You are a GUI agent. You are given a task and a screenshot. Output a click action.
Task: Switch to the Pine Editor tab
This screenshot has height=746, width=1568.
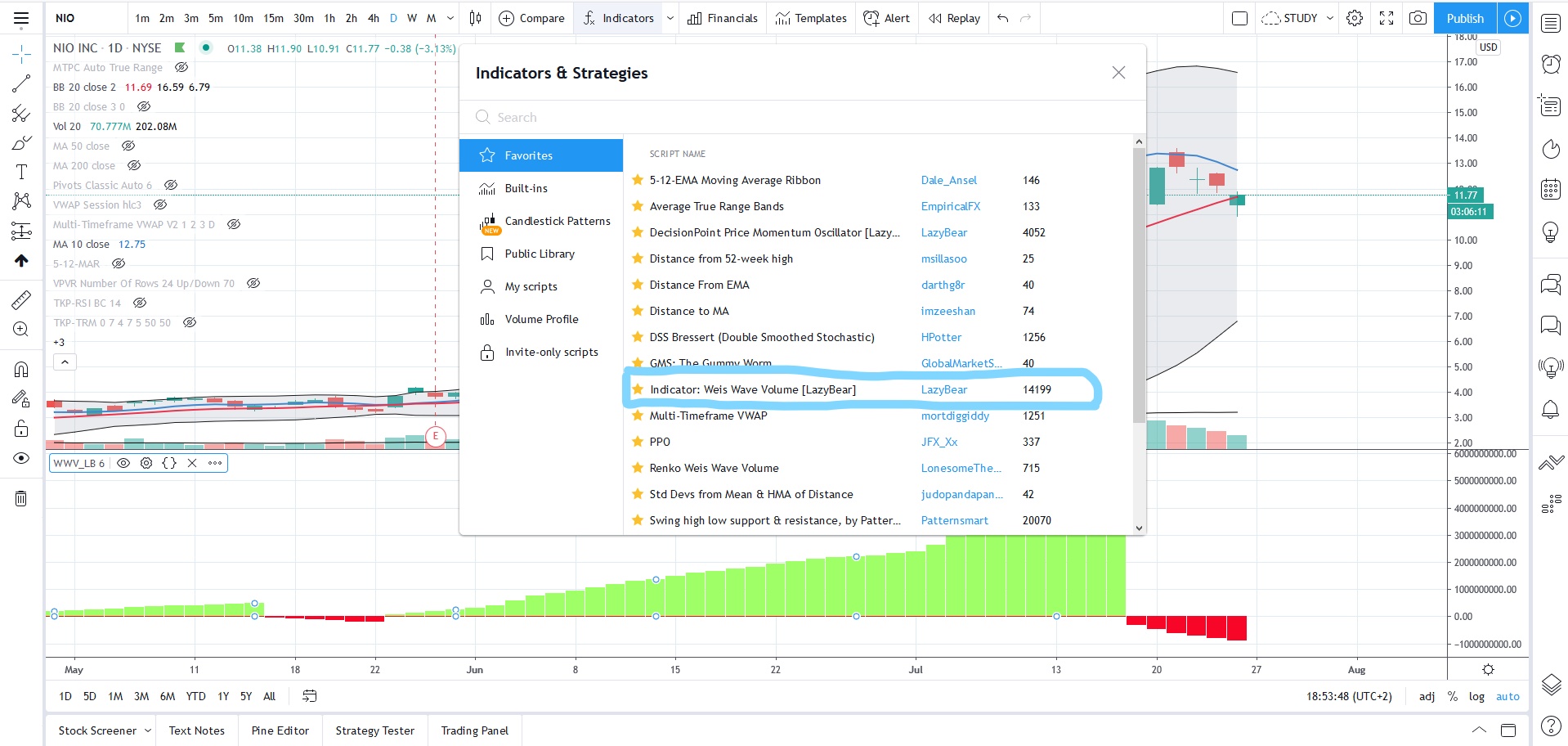(x=280, y=730)
